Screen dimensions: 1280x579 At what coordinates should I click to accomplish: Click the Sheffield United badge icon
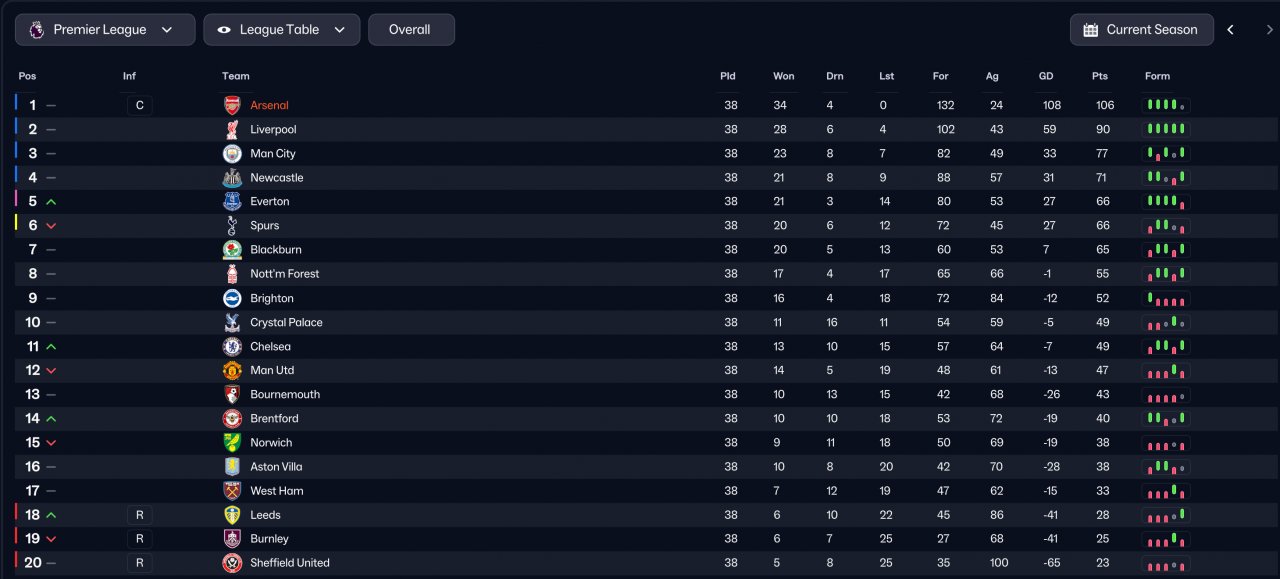coord(232,563)
